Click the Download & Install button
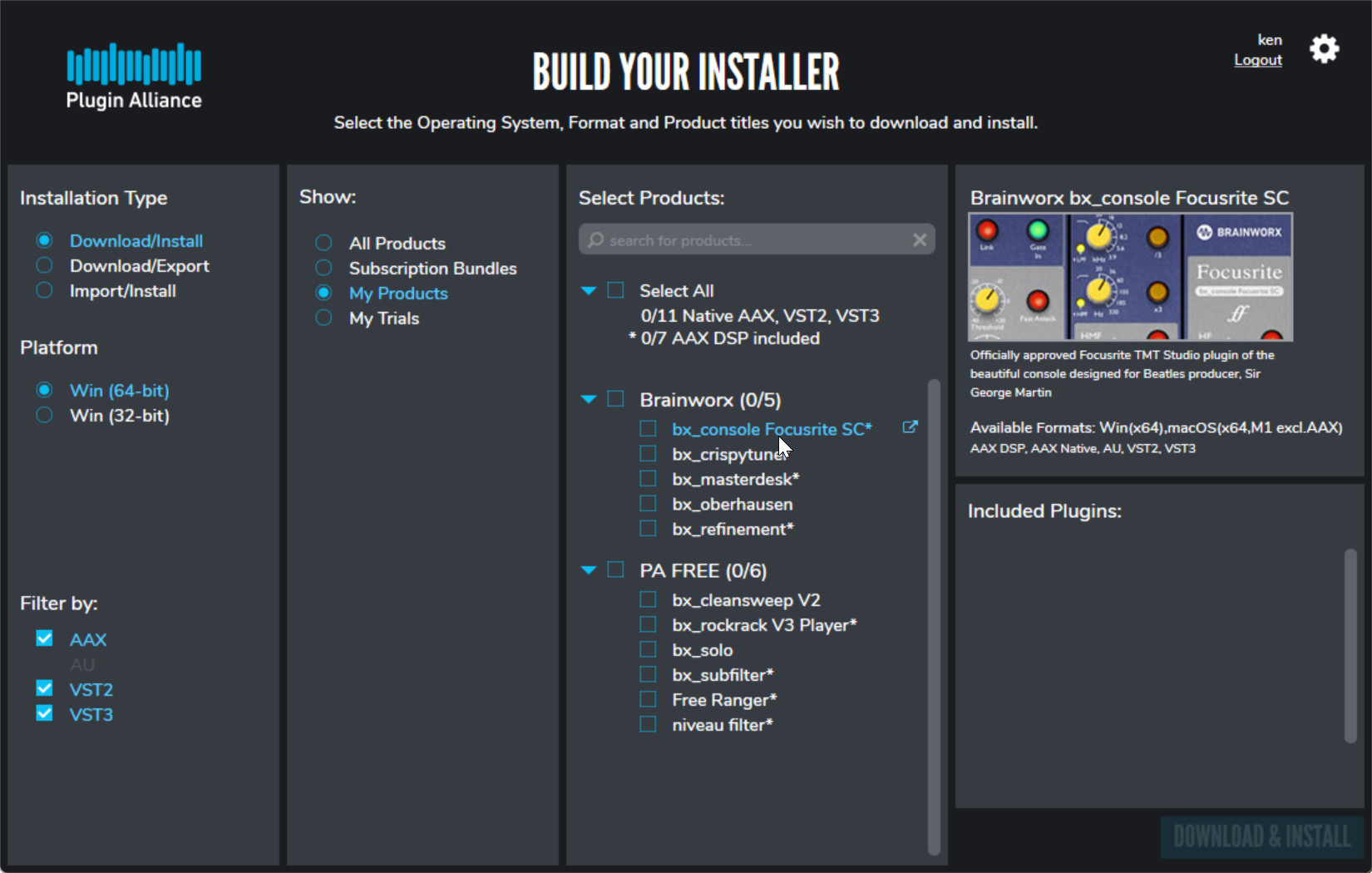 [1262, 836]
